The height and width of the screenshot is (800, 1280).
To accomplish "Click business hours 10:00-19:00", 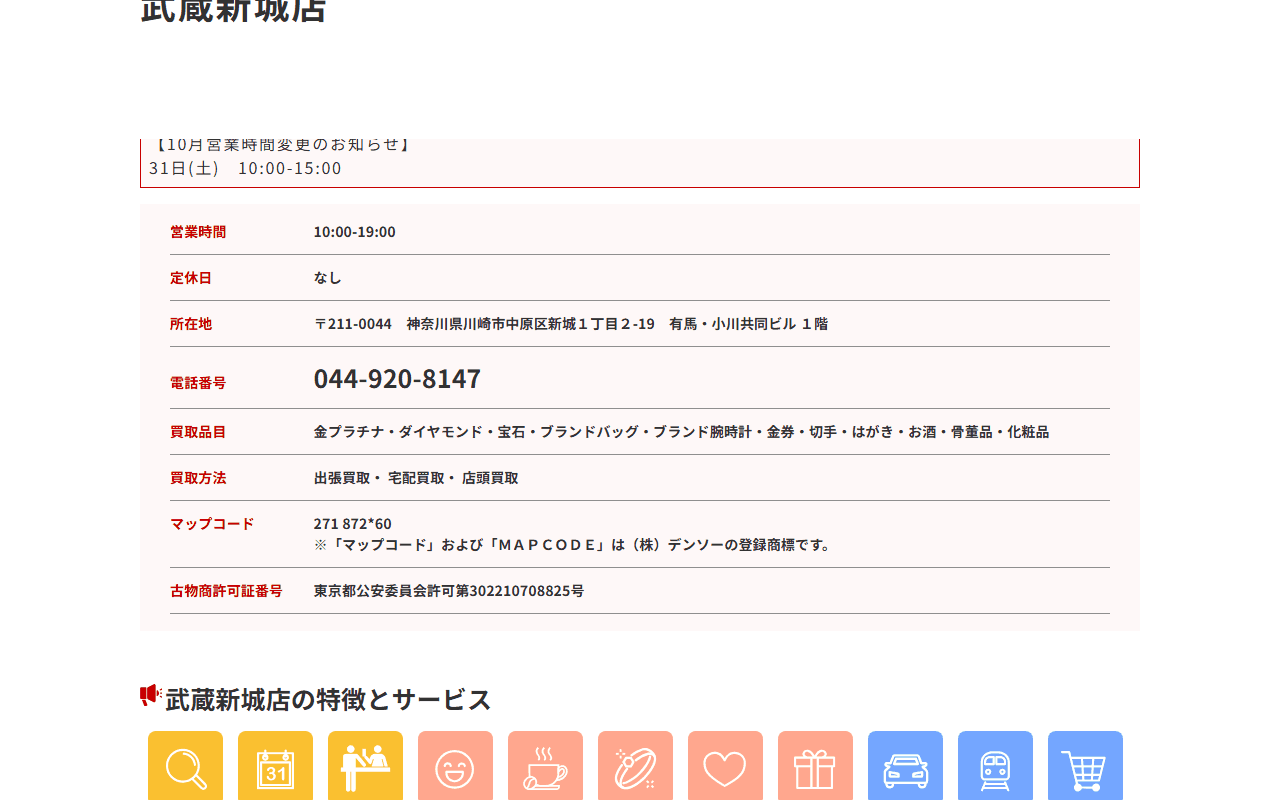I will tap(355, 232).
